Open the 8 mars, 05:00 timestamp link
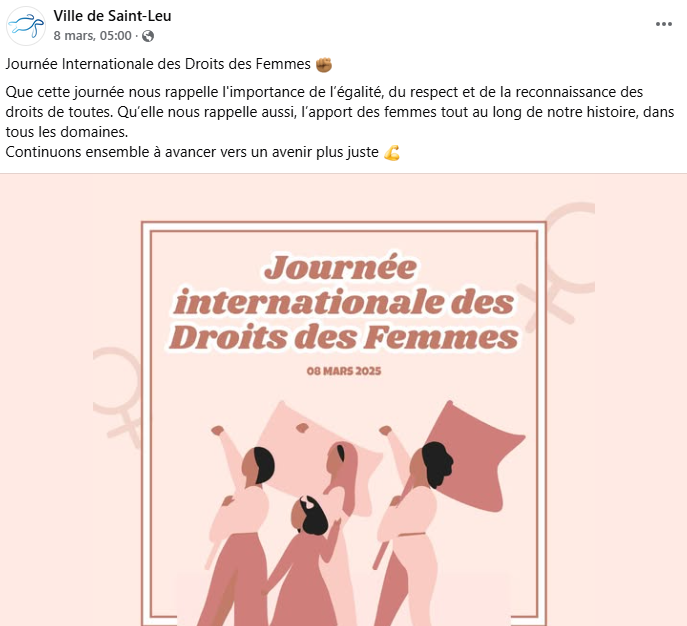 (92, 35)
